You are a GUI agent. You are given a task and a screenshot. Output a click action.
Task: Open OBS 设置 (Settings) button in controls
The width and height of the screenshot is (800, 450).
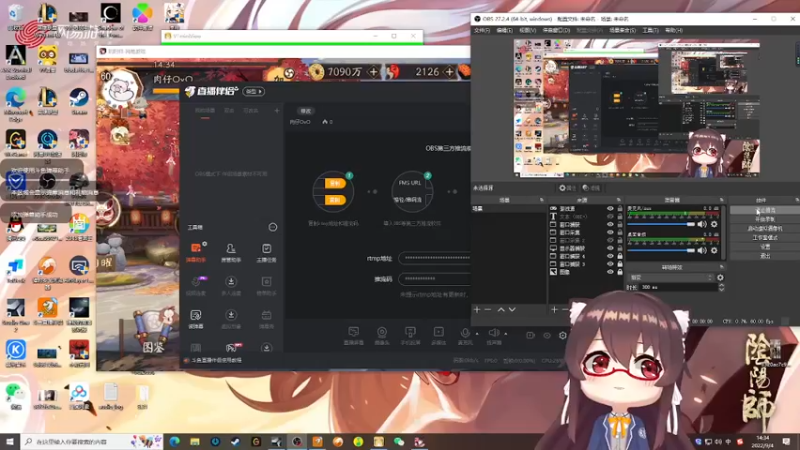[x=765, y=247]
